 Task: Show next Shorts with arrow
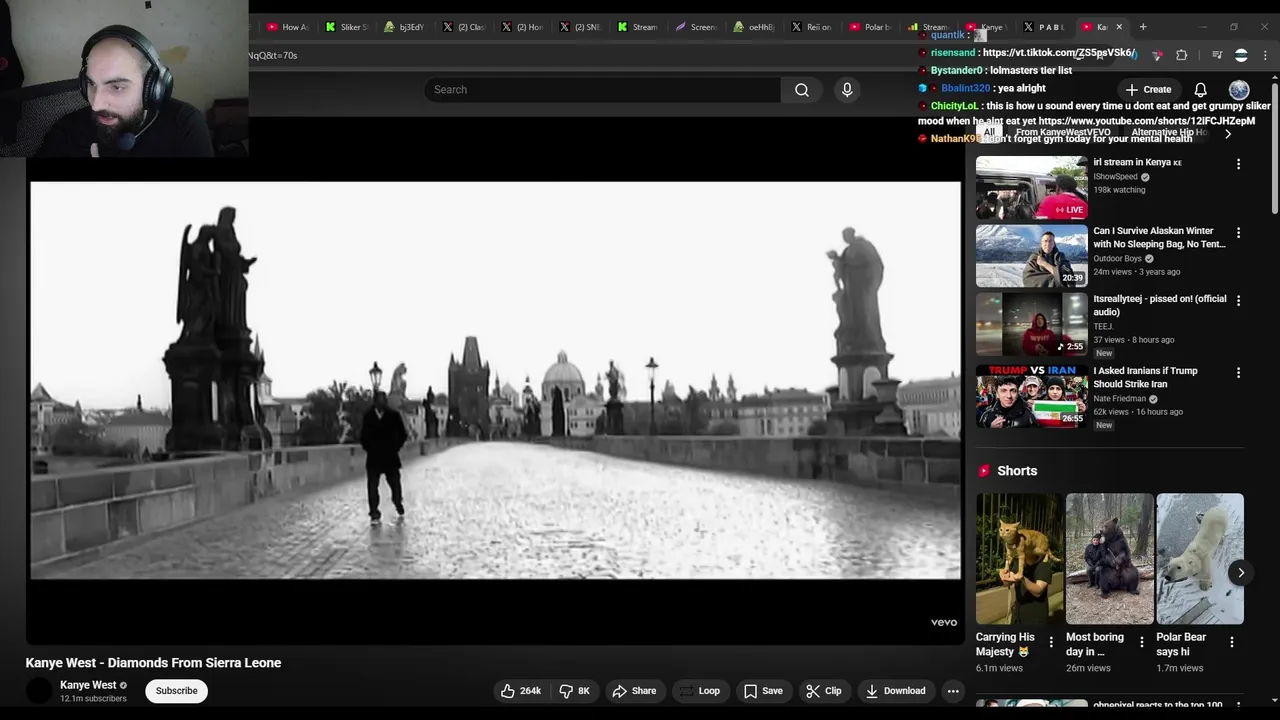(1240, 573)
